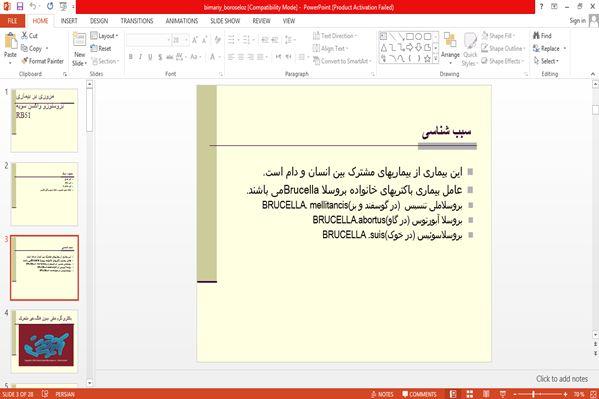Viewport: 599px width, 399px height.
Task: Toggle Strikethrough formatting
Action: tap(170, 57)
